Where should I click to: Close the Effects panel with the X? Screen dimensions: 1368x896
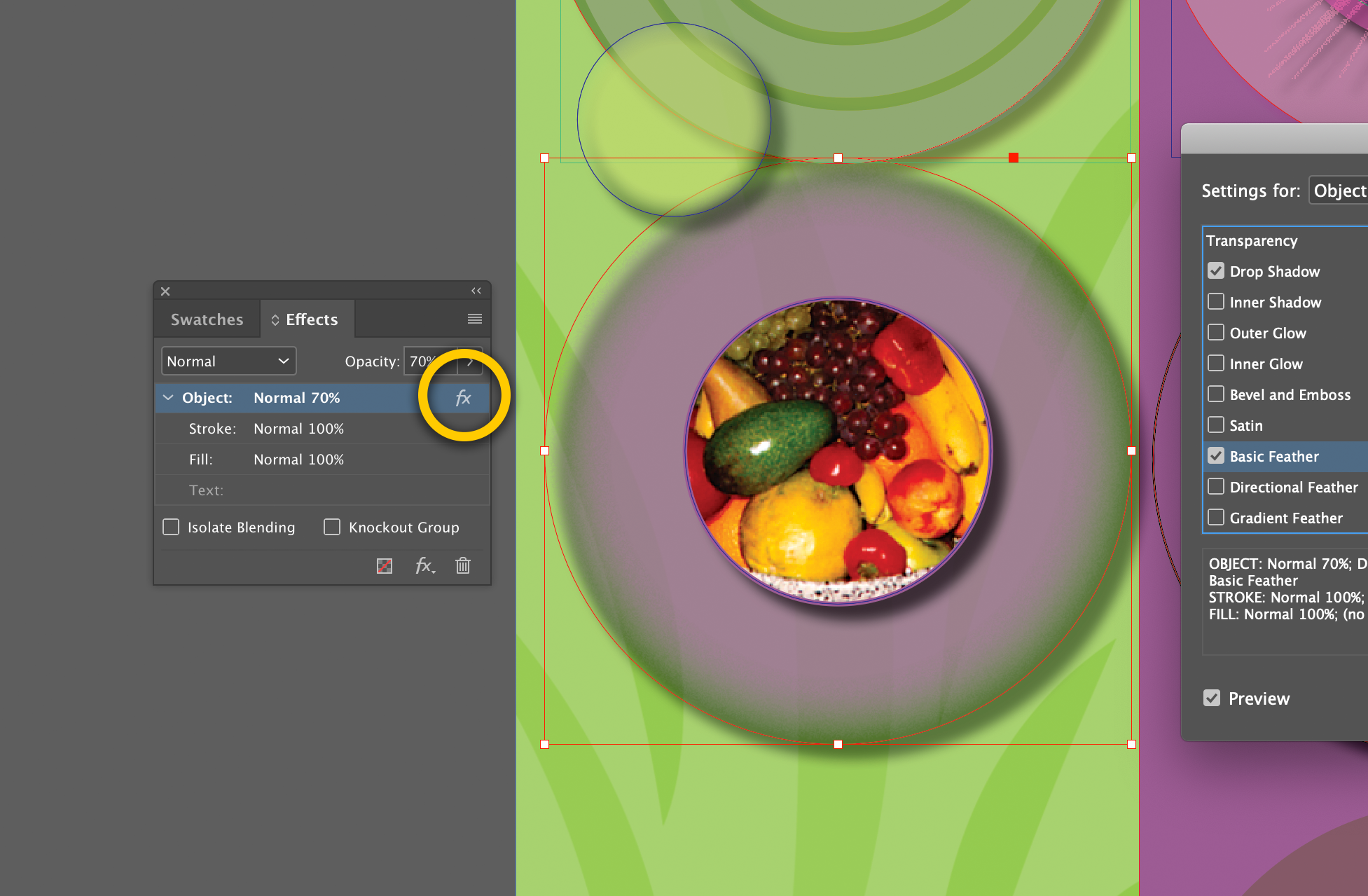tap(165, 291)
